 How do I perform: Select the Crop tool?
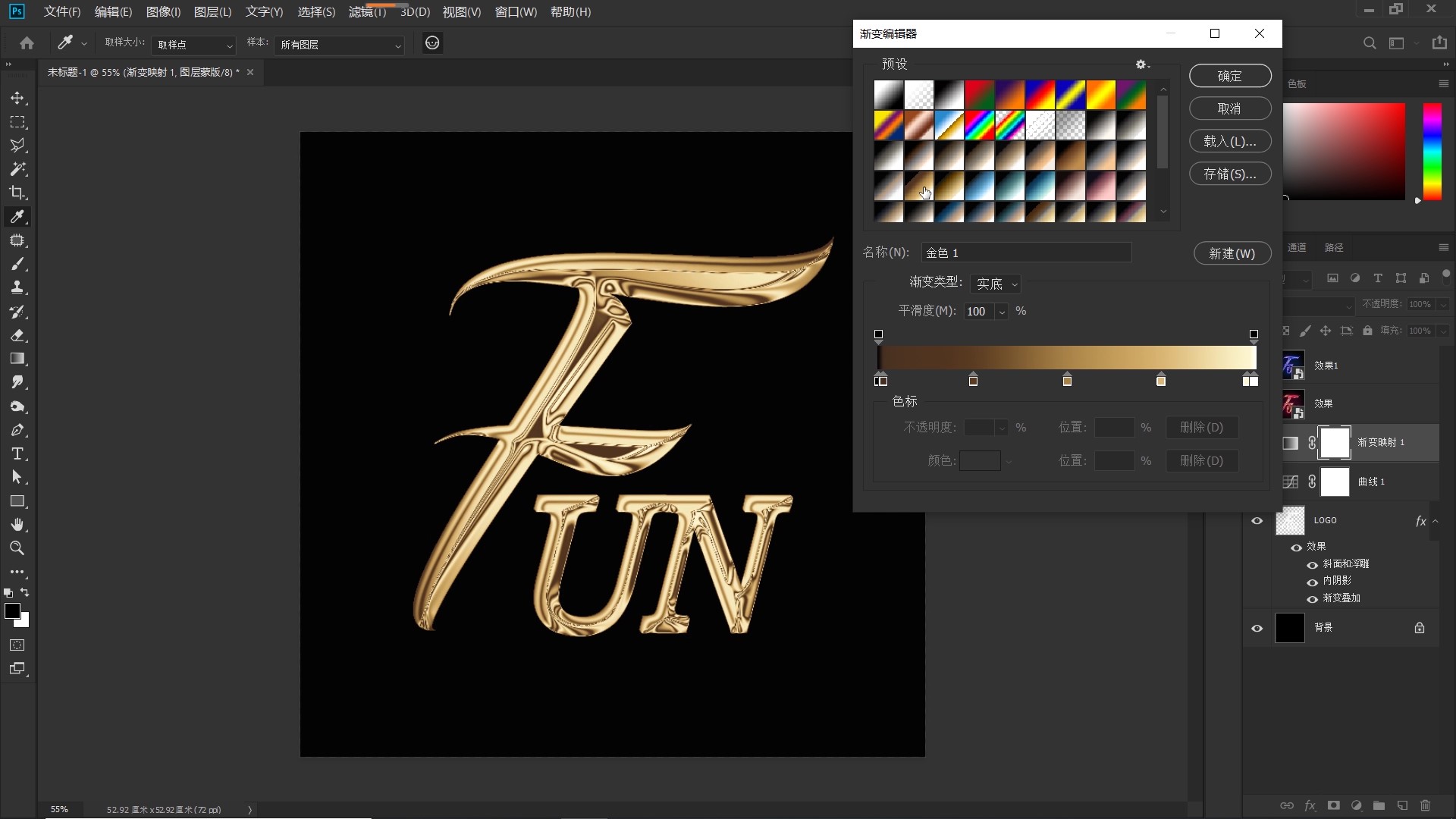[x=17, y=193]
